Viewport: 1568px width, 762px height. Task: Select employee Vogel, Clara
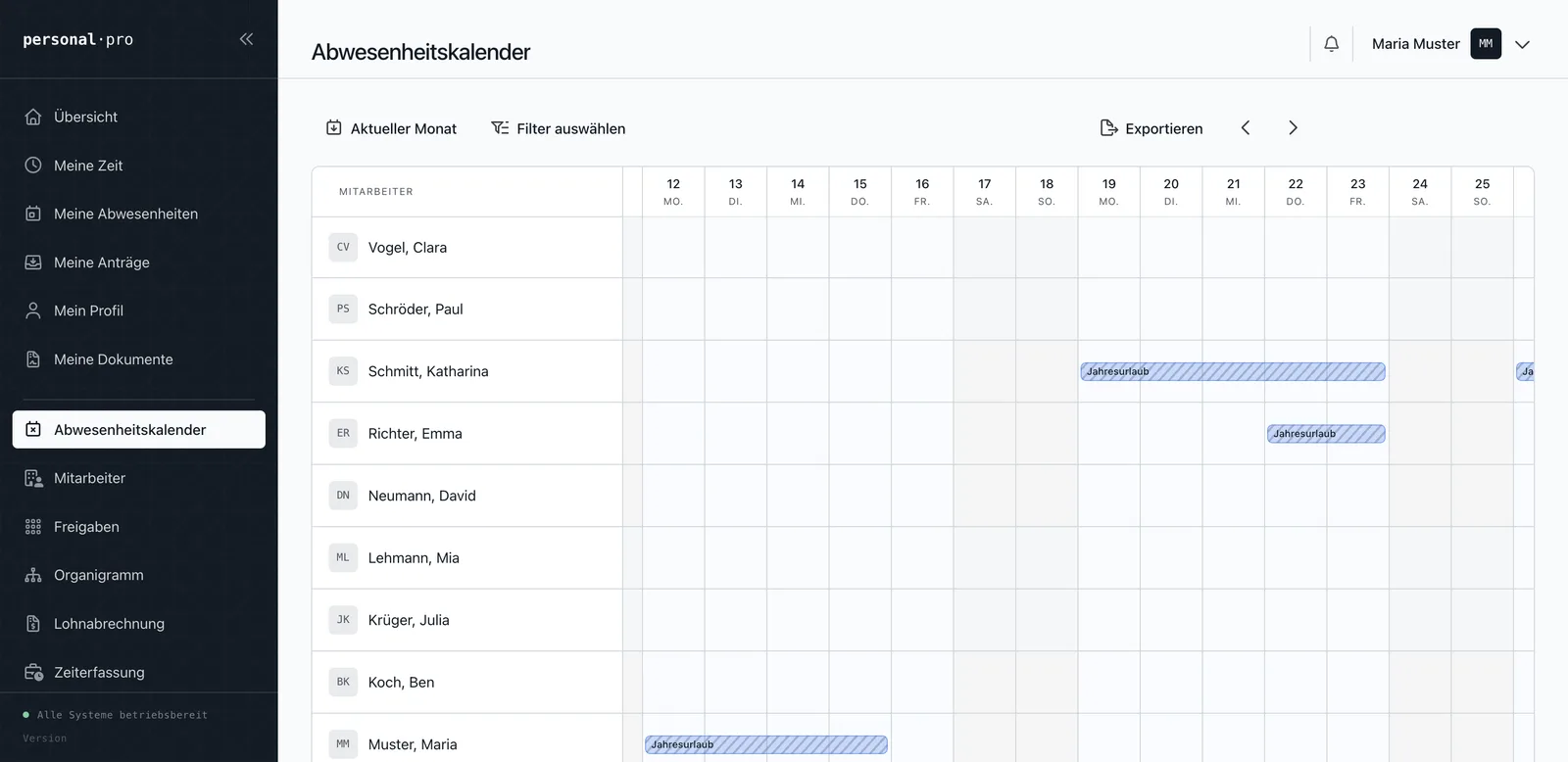[408, 248]
